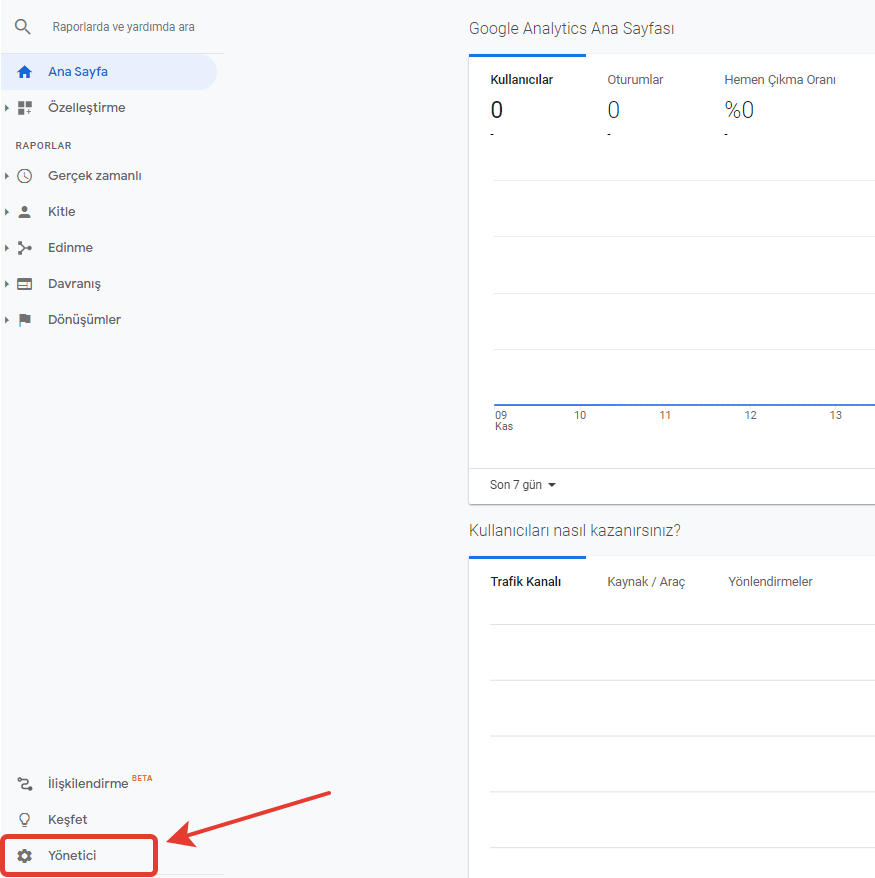Image resolution: width=875 pixels, height=878 pixels.
Task: Open the Gerçek zamanlı report label
Action: [x=95, y=176]
